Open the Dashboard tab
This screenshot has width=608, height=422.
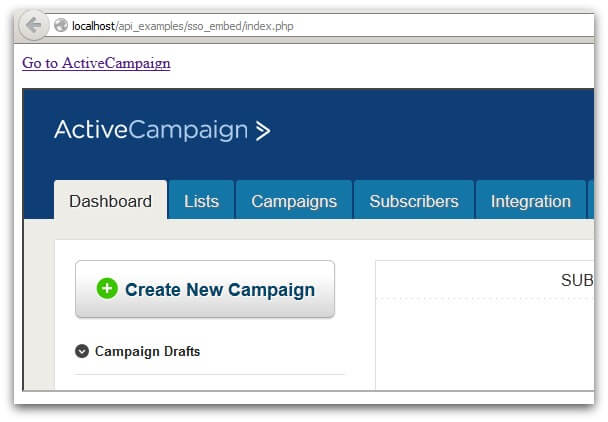(111, 201)
